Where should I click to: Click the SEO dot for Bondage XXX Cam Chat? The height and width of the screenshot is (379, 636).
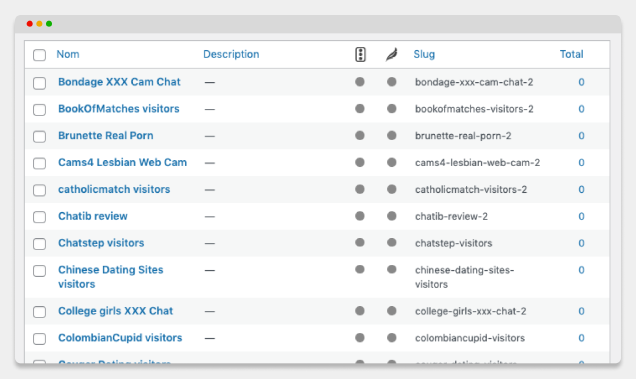(x=360, y=82)
